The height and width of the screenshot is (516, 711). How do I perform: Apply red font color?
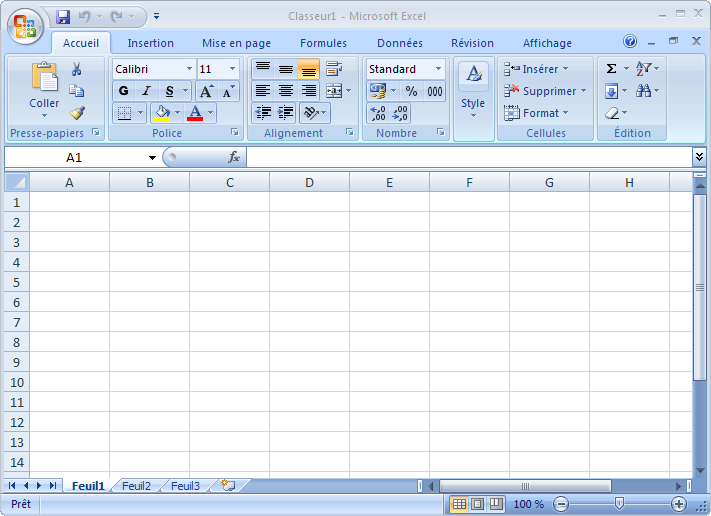(195, 113)
